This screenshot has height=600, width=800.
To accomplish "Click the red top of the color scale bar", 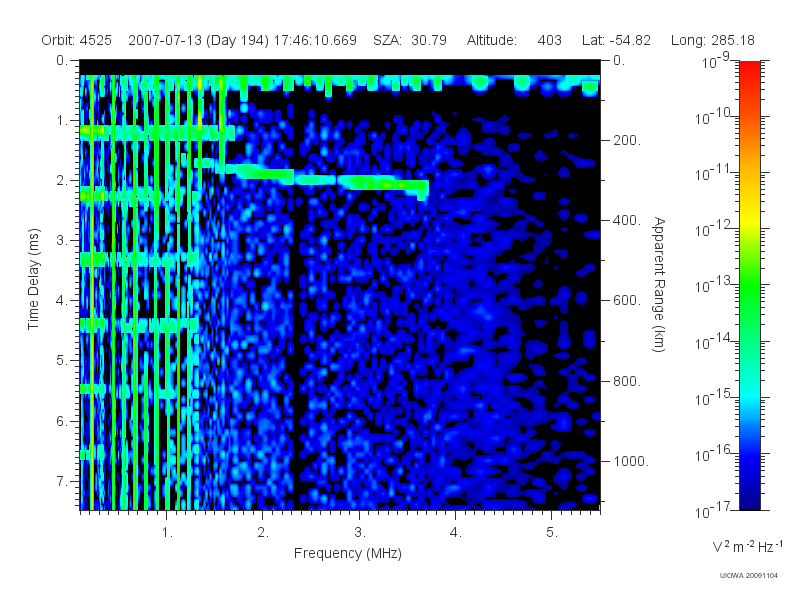I will 750,69.
